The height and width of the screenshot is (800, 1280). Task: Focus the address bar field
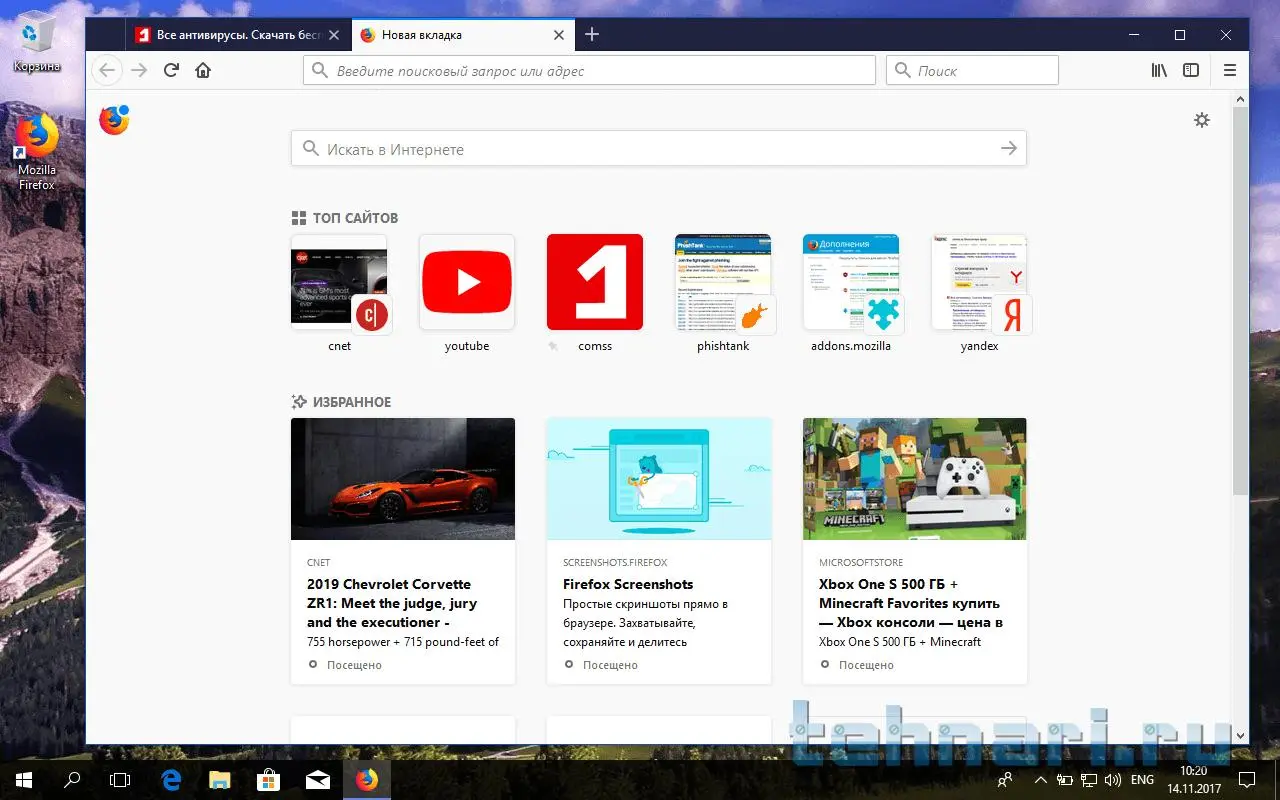[x=589, y=70]
